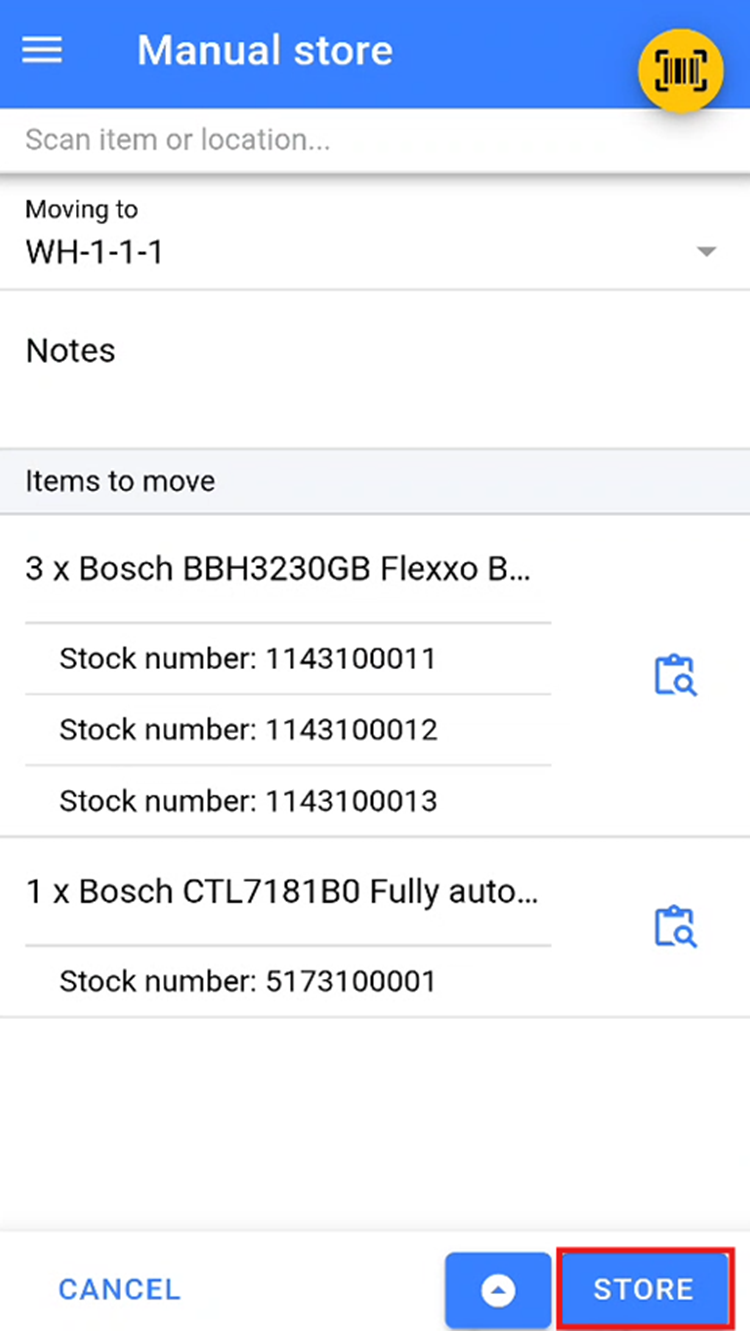Tap stock number 5173100001
Screen dimensions: 750x1331
point(247,981)
